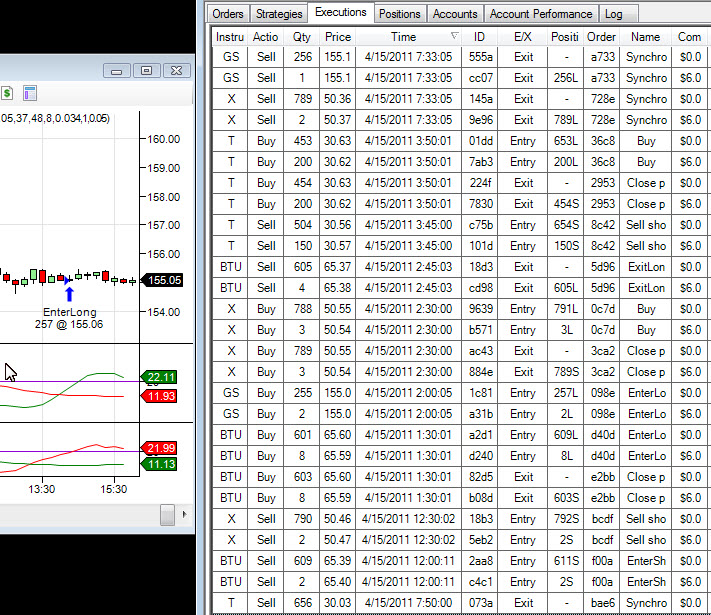Open the Positions tab
The image size is (711, 615).
(x=399, y=14)
